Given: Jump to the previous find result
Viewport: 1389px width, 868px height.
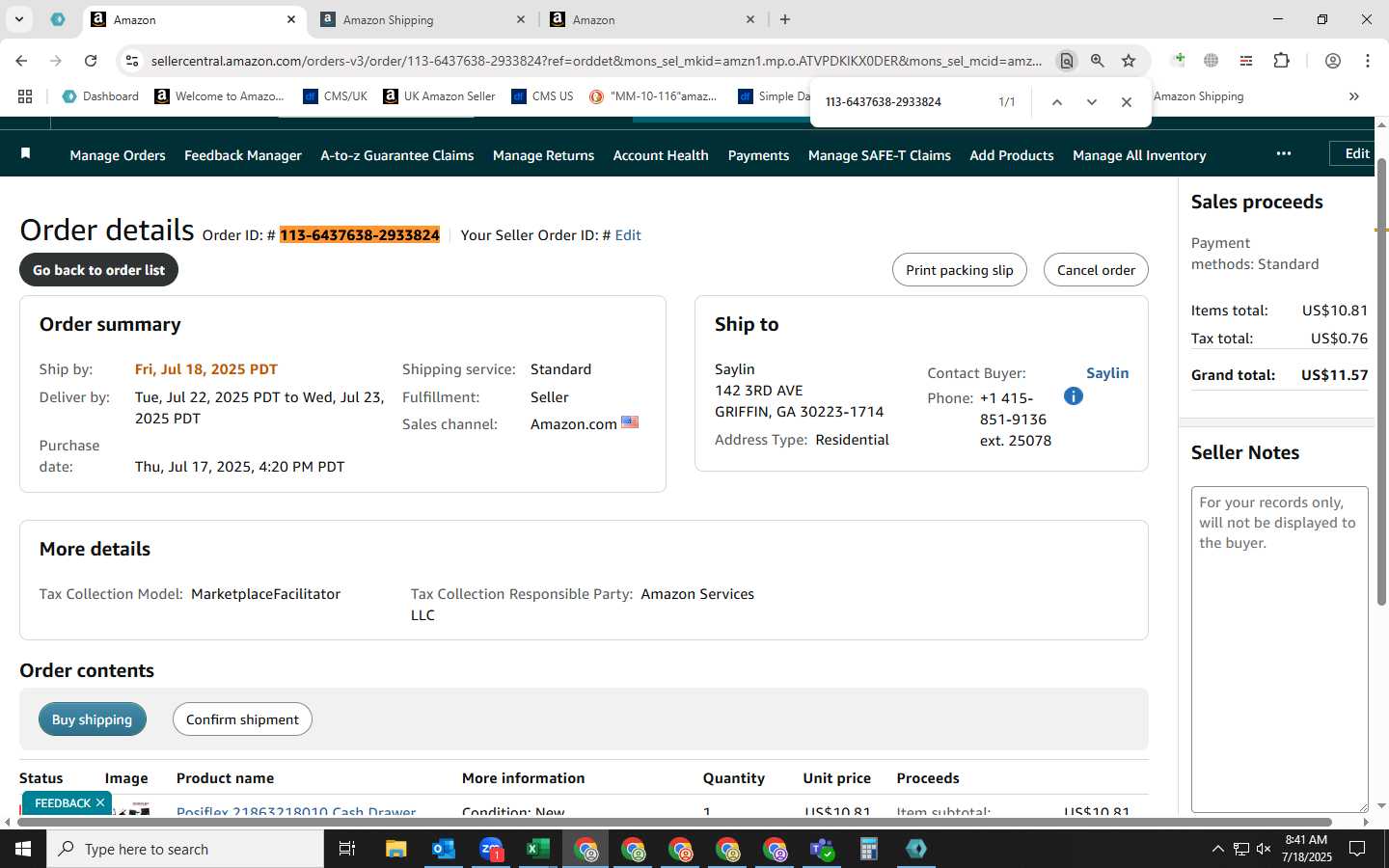Looking at the screenshot, I should (1057, 102).
